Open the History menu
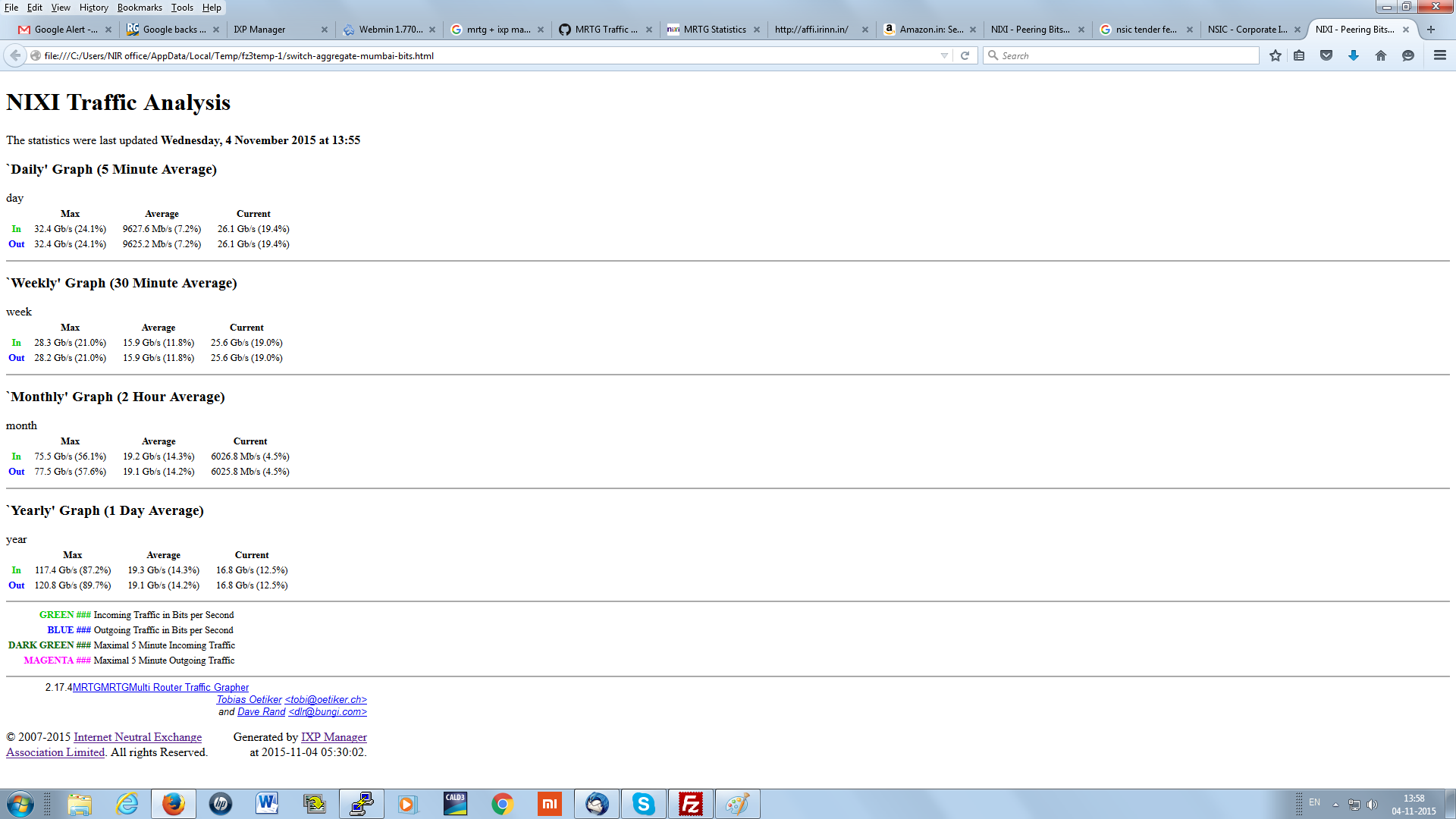The height and width of the screenshot is (819, 1456). [93, 8]
